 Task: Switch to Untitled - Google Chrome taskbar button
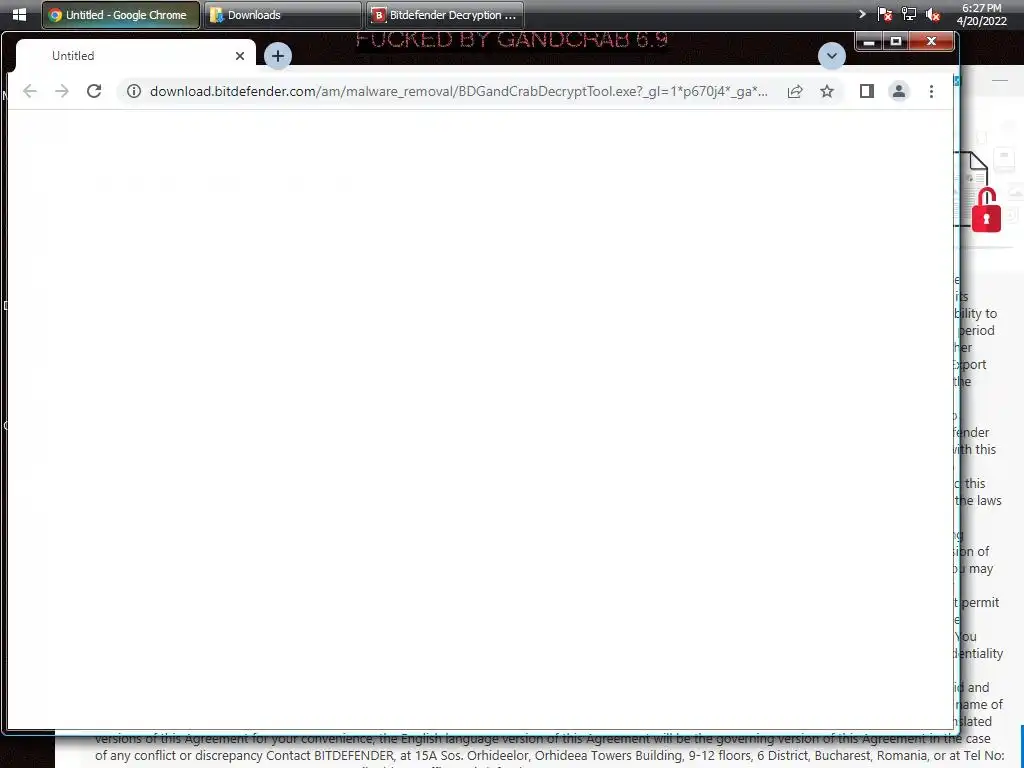tap(121, 14)
